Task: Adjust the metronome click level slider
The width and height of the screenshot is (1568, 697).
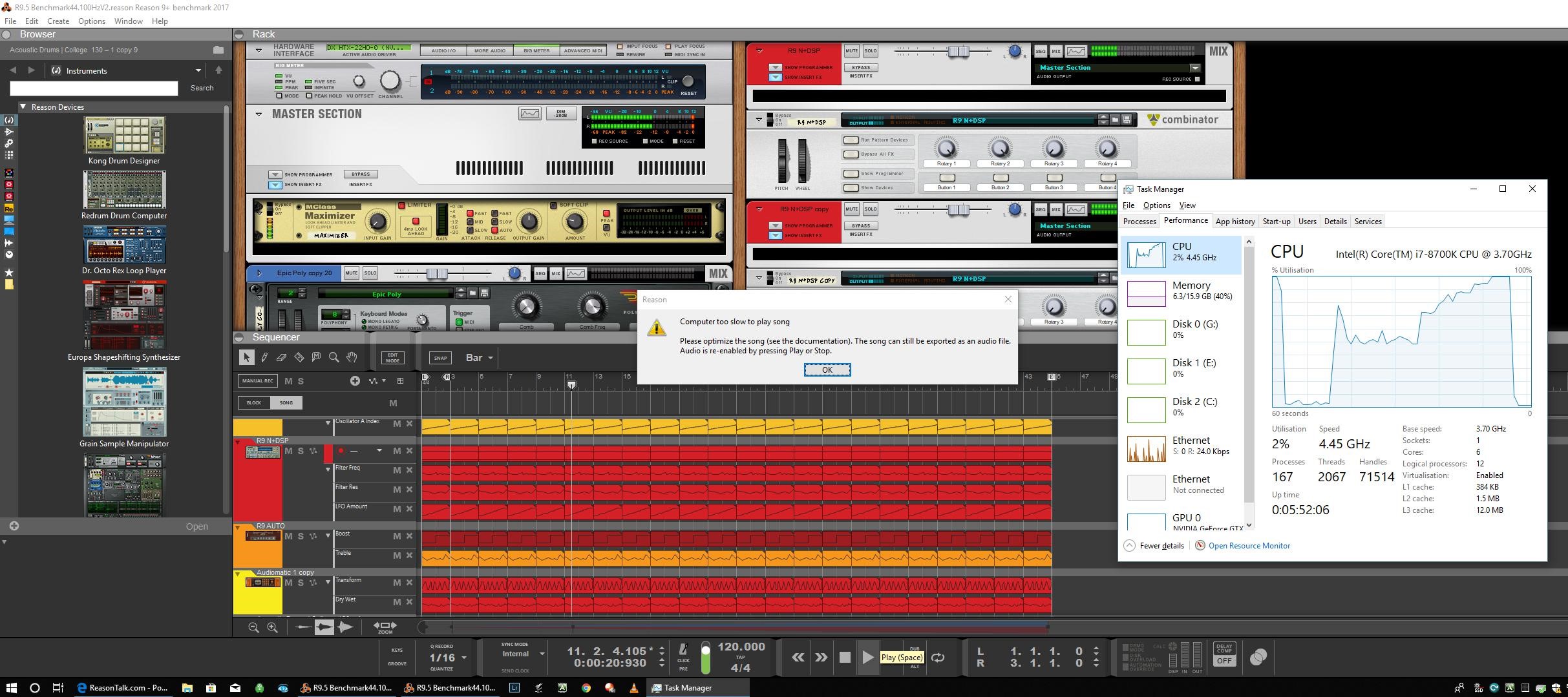Action: pos(705,658)
